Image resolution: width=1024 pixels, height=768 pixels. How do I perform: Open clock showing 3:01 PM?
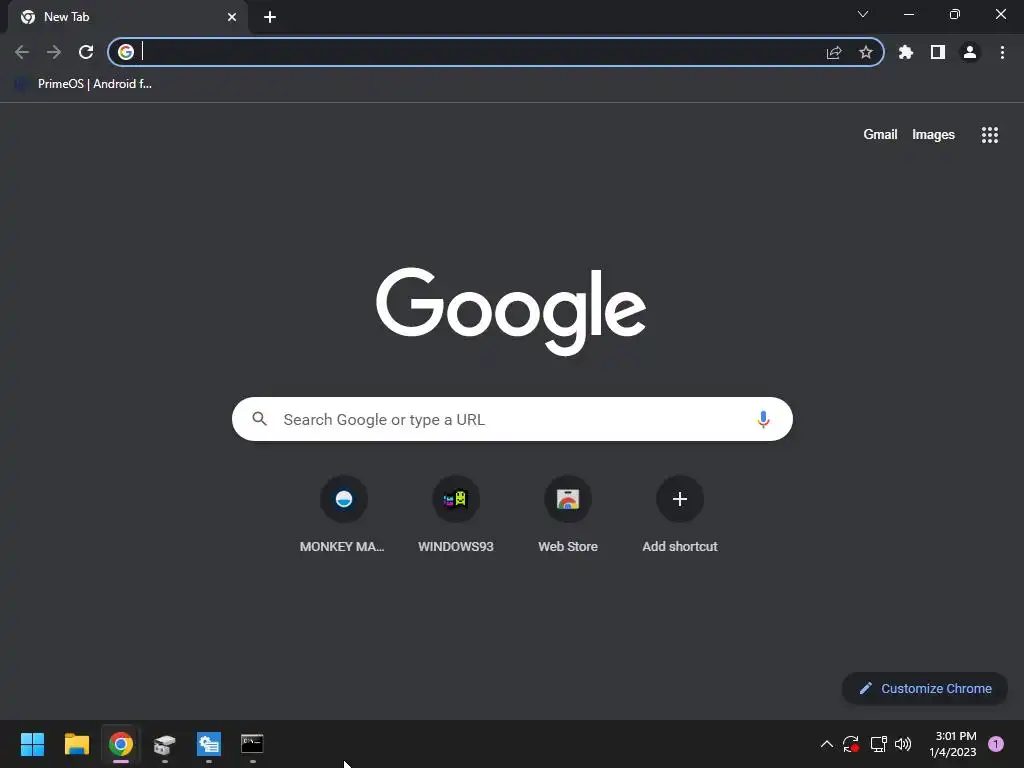click(953, 744)
